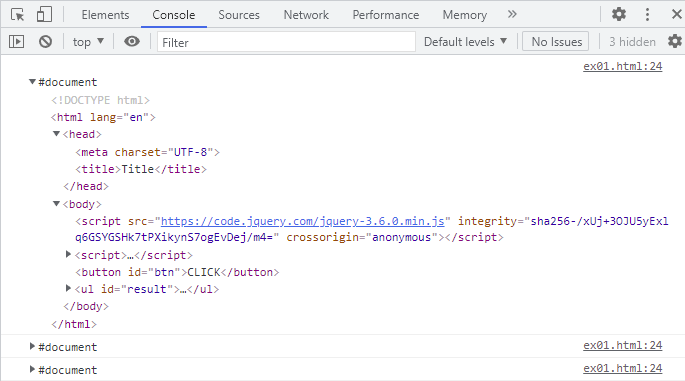Focus the console Filter input field
The width and height of the screenshot is (685, 381).
pyautogui.click(x=286, y=42)
